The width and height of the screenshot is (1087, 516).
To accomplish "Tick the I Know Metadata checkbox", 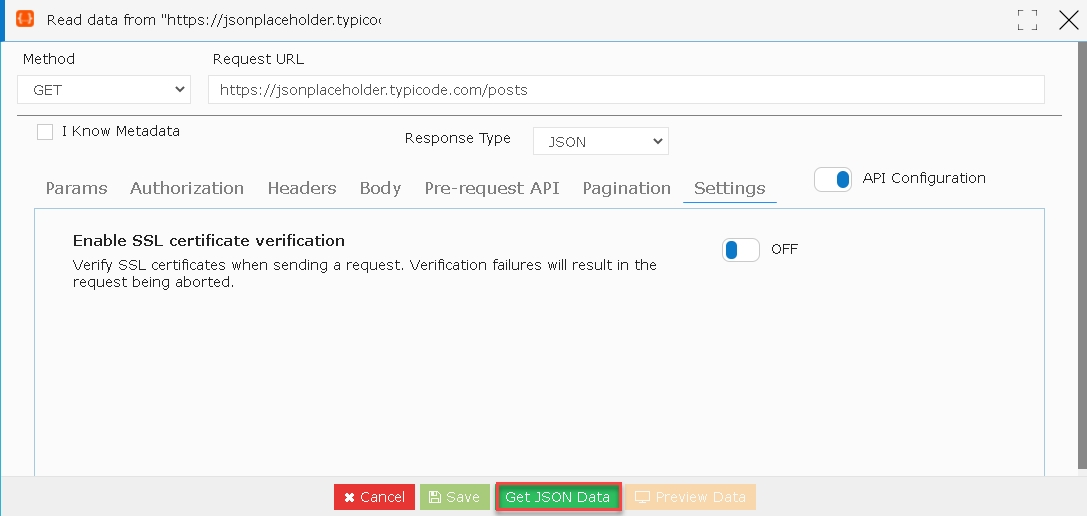I will [45, 132].
